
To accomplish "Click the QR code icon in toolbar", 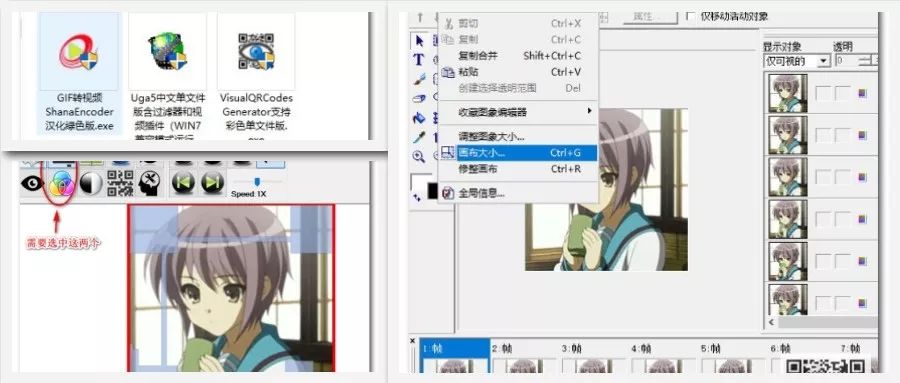I will click(121, 183).
